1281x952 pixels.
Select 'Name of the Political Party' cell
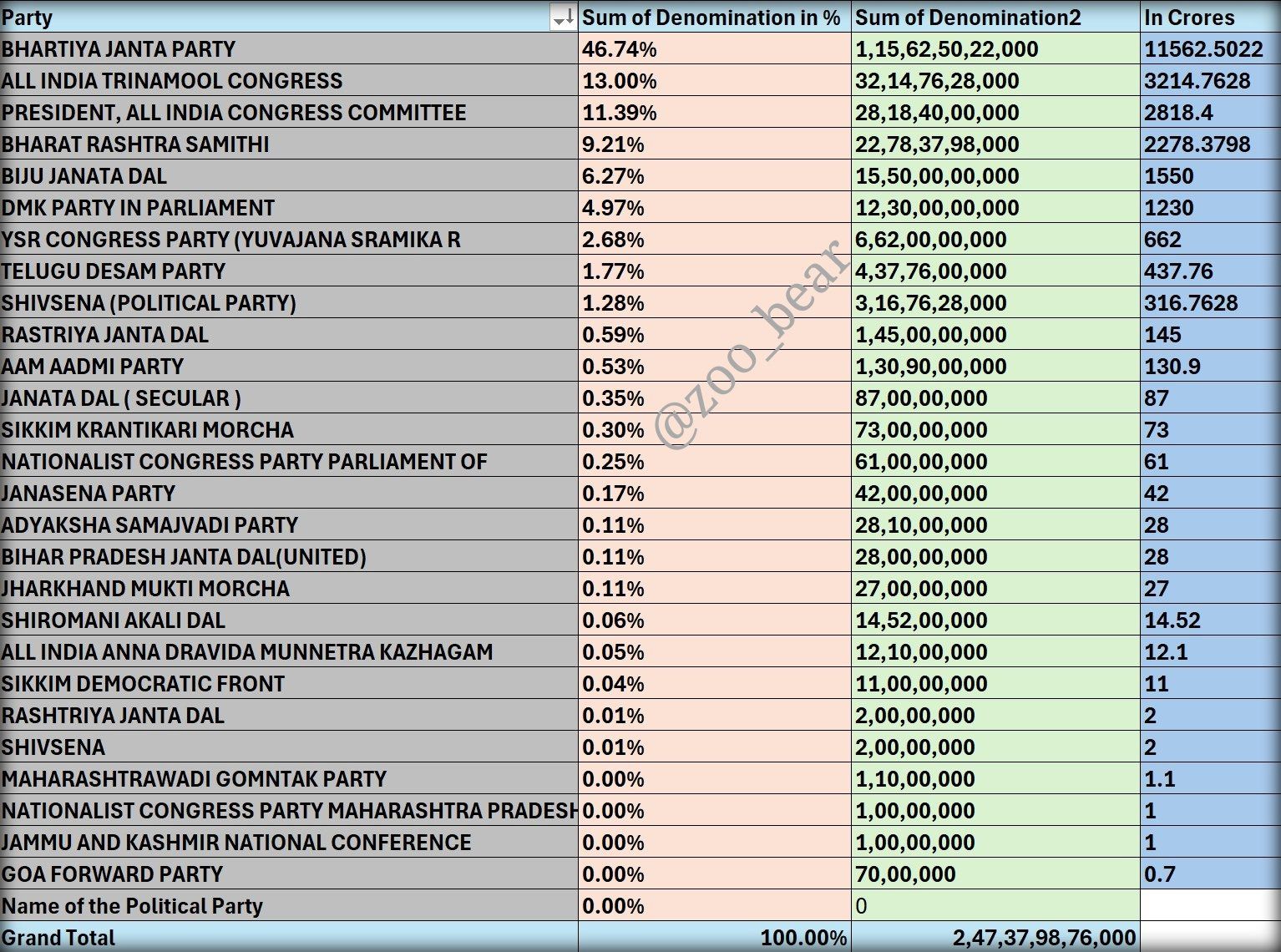coord(289,906)
